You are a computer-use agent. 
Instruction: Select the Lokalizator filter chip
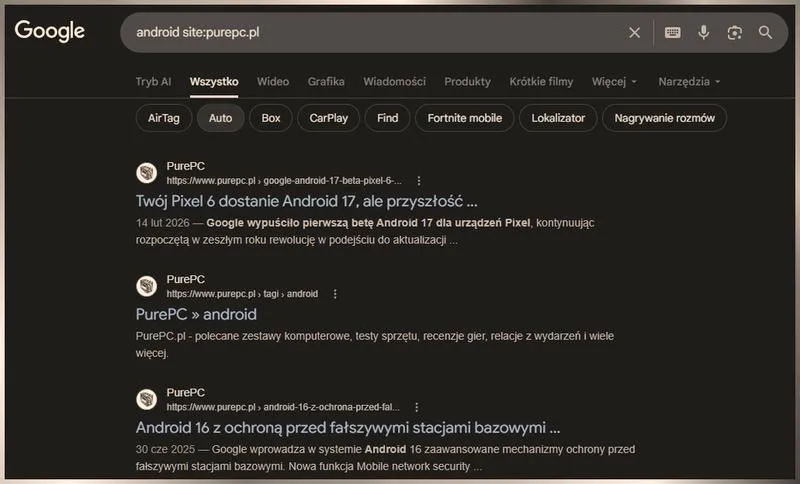(x=558, y=118)
